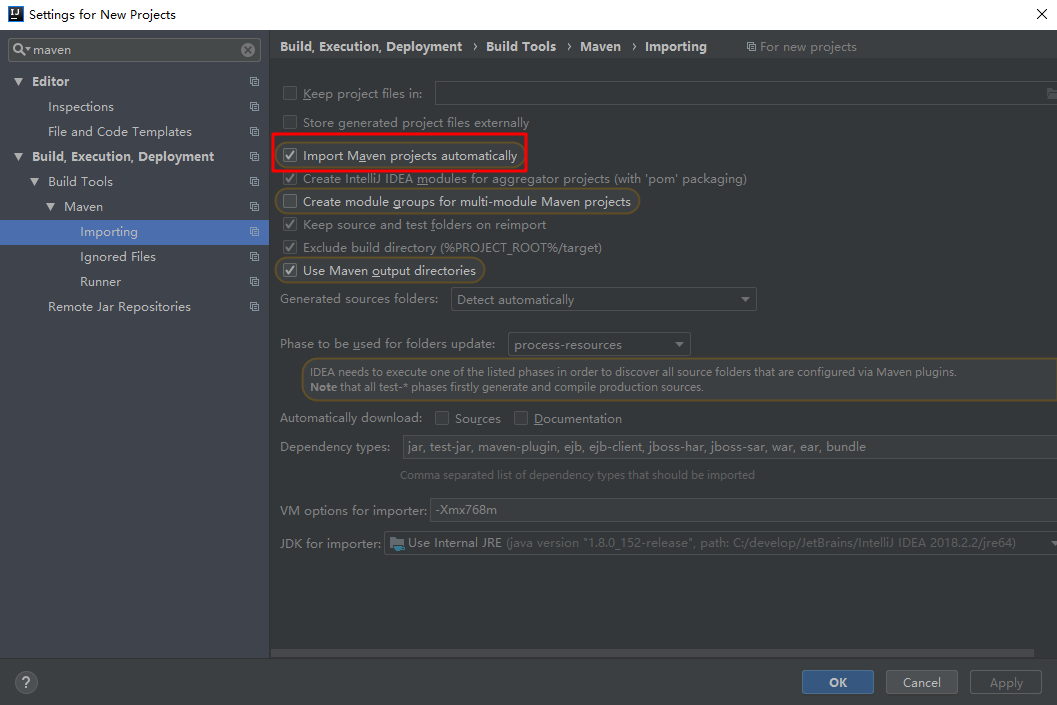The height and width of the screenshot is (705, 1057).
Task: Select File and Code Templates
Action: tap(120, 131)
